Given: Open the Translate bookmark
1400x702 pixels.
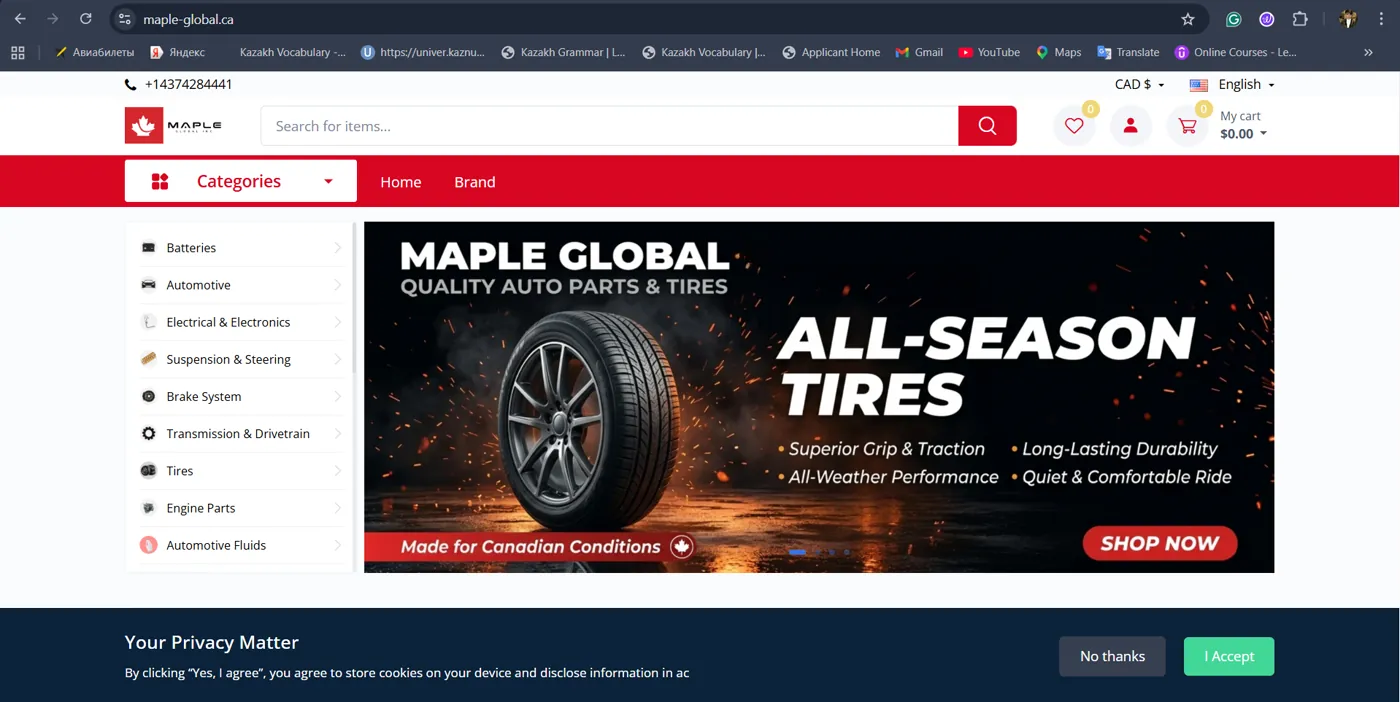Looking at the screenshot, I should [1128, 52].
